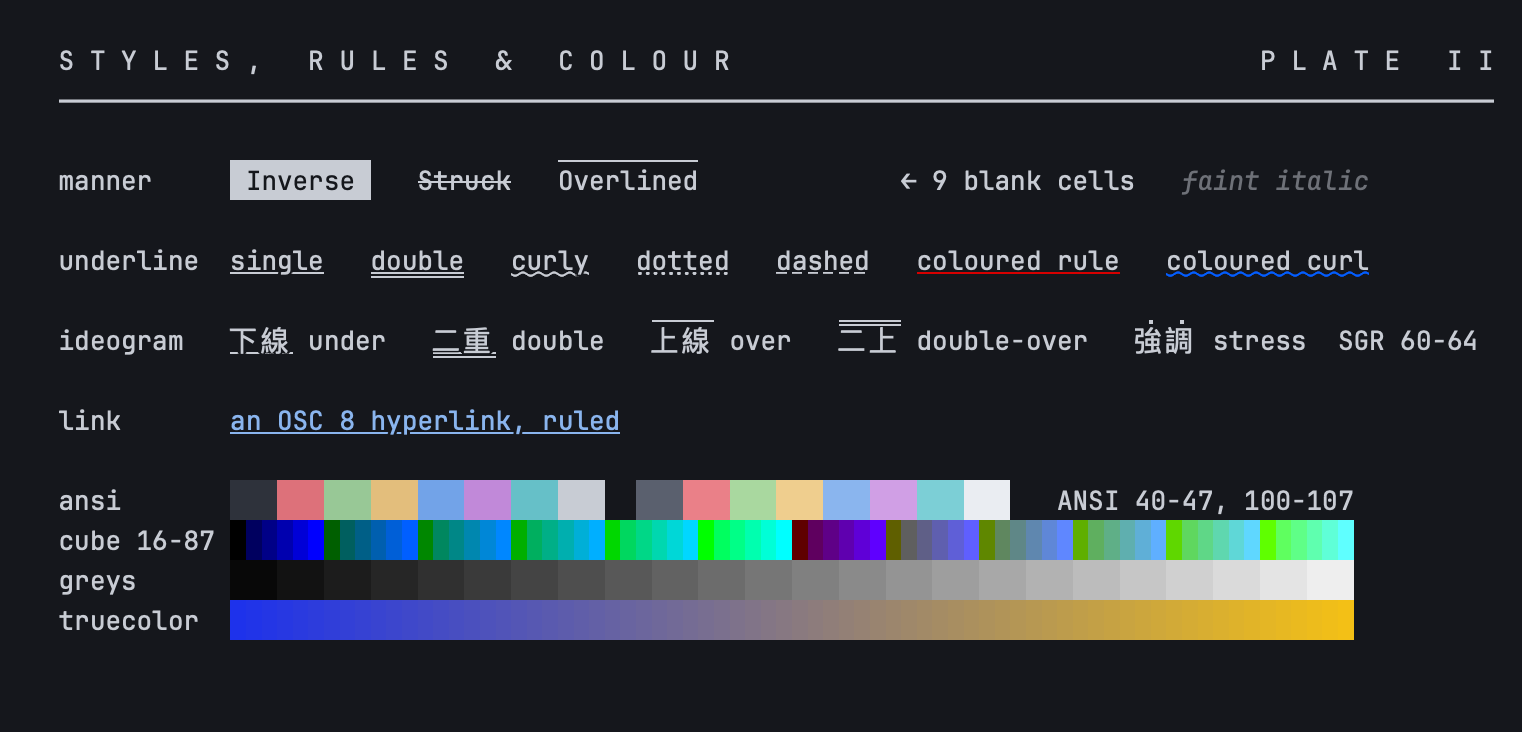
Task: Select the "上線 over" ideogram sample
Action: tap(721, 340)
